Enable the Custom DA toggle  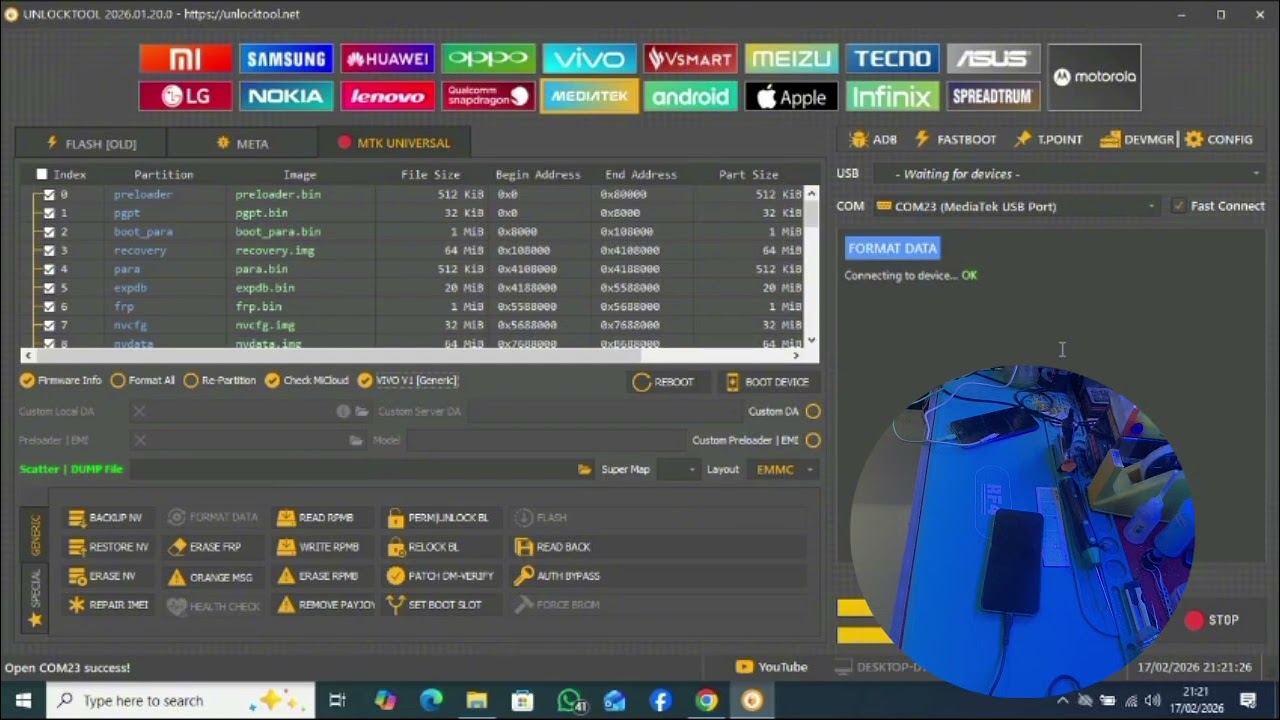click(x=813, y=411)
